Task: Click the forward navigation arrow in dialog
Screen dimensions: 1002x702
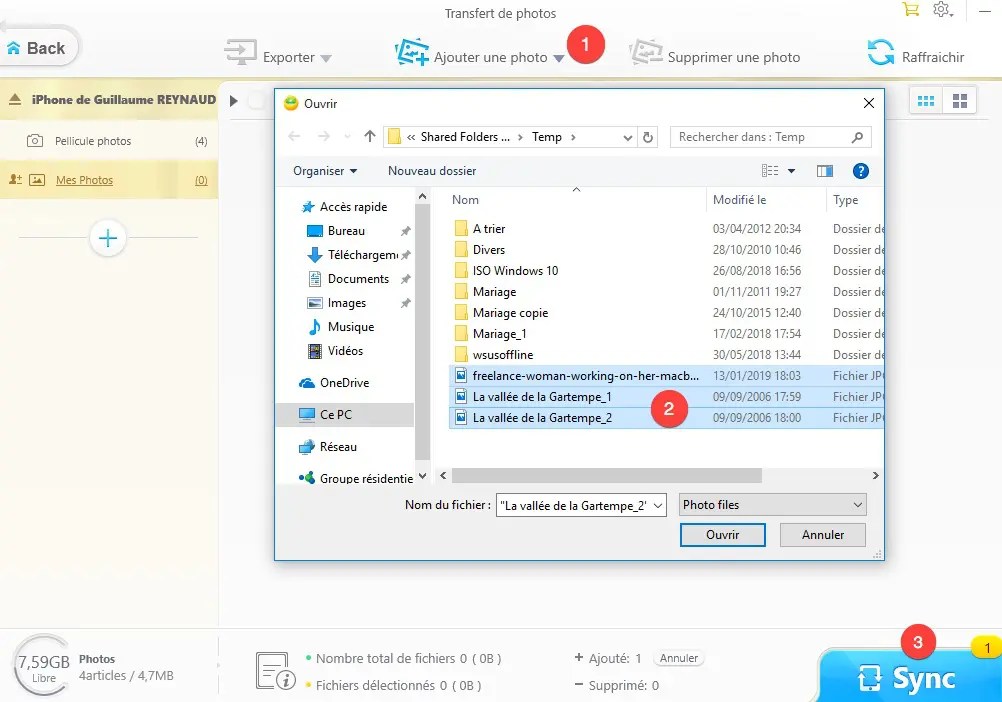Action: [324, 137]
